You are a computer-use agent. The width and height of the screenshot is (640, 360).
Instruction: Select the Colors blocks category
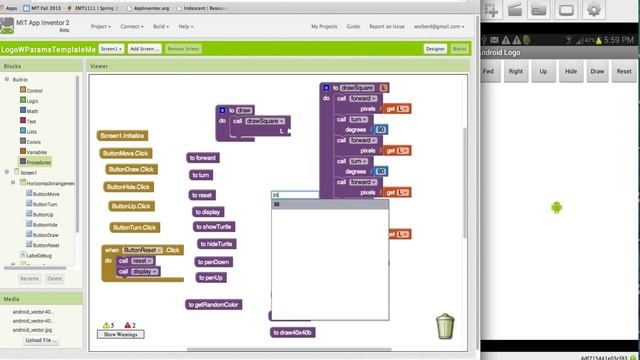[30, 142]
